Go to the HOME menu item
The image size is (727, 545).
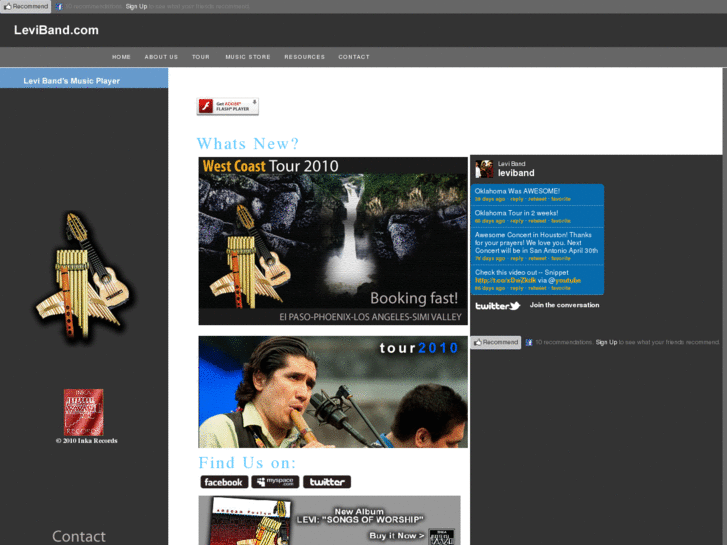pyautogui.click(x=121, y=57)
